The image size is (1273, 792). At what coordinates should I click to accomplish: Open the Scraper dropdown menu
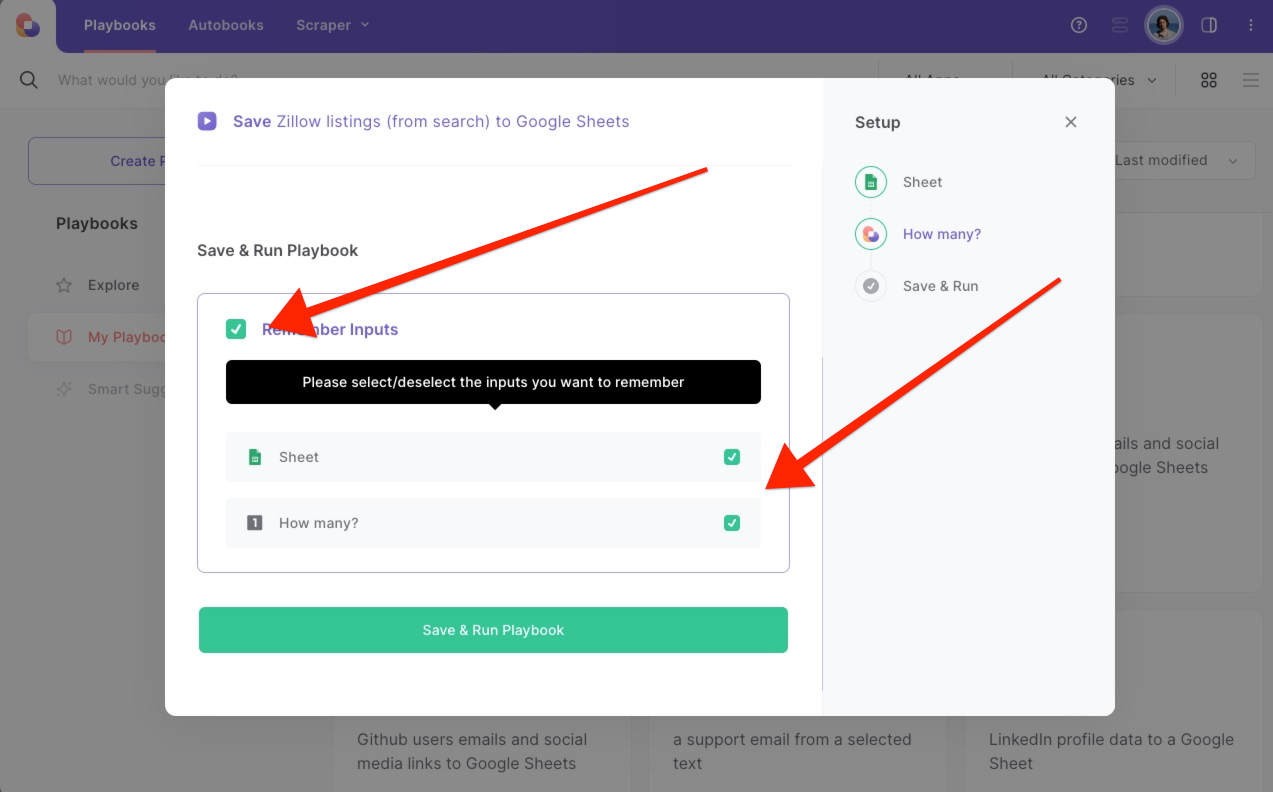pyautogui.click(x=333, y=25)
